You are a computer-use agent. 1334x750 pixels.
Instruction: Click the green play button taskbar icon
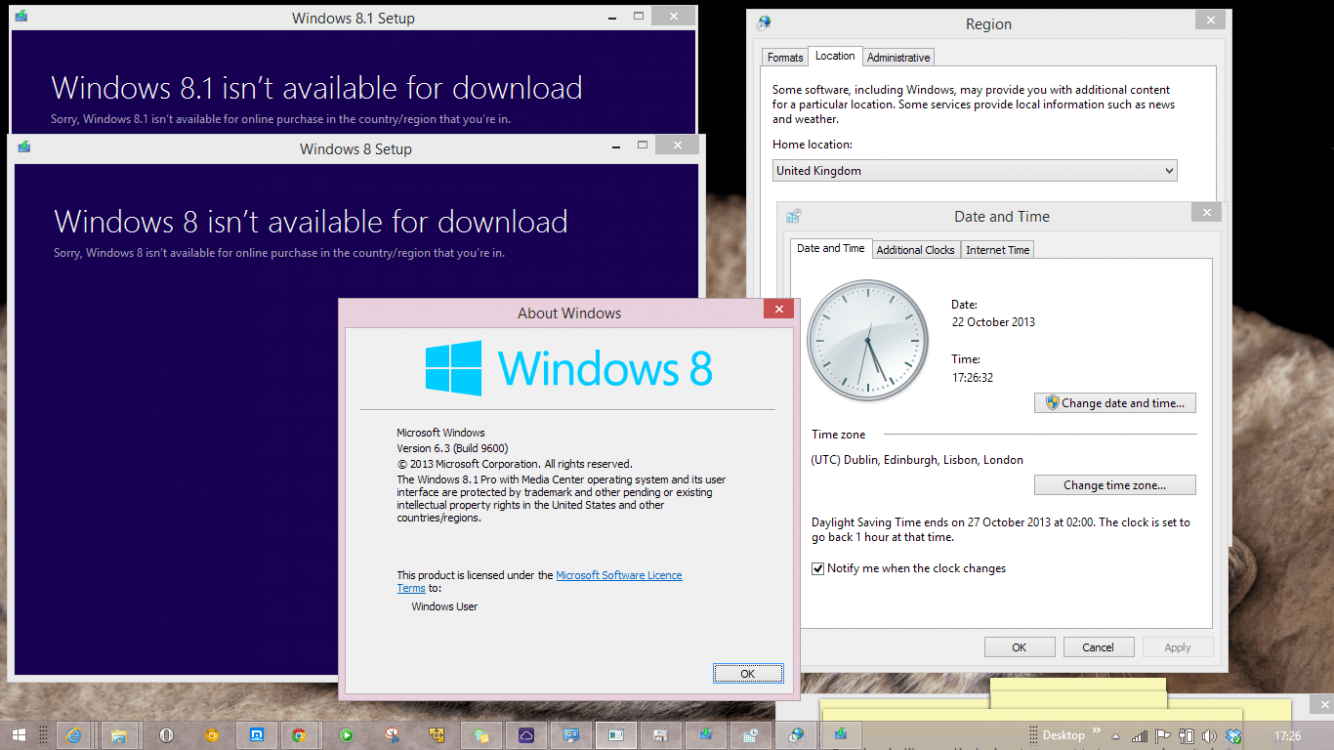coord(346,735)
